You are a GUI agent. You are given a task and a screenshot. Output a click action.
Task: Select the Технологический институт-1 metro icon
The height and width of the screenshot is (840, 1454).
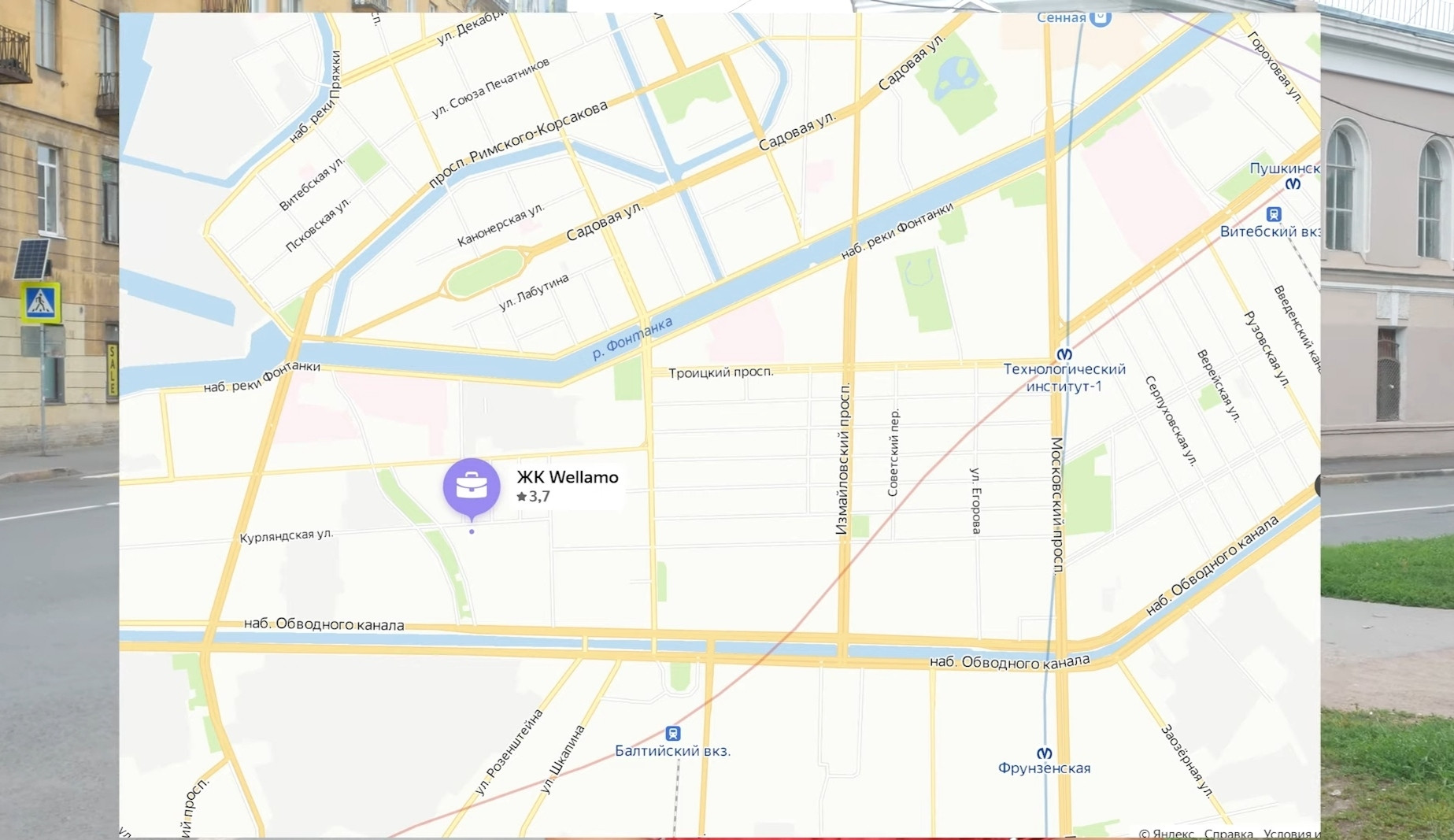pos(1064,354)
